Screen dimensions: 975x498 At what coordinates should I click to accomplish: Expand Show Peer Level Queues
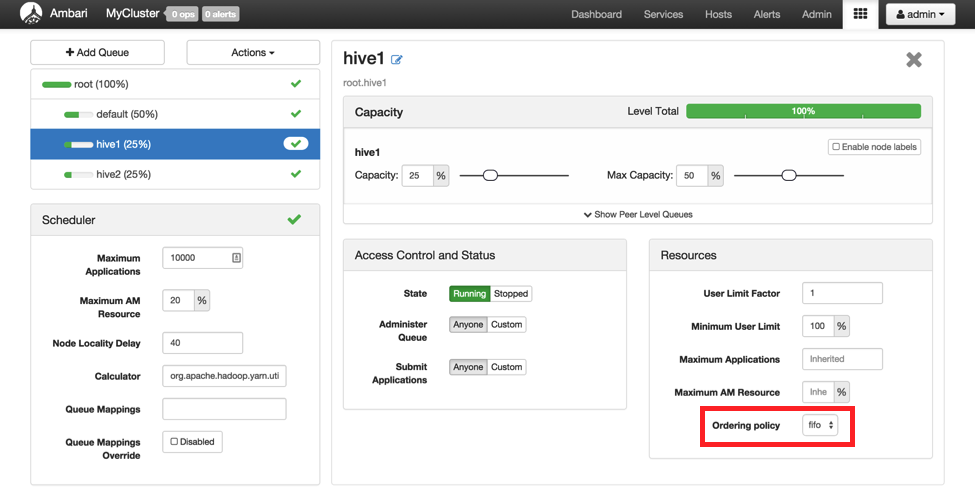tap(638, 214)
